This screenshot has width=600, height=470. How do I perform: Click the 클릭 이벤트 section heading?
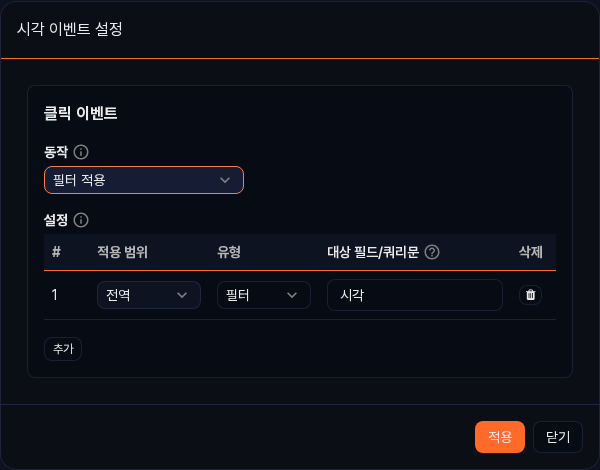click(81, 113)
